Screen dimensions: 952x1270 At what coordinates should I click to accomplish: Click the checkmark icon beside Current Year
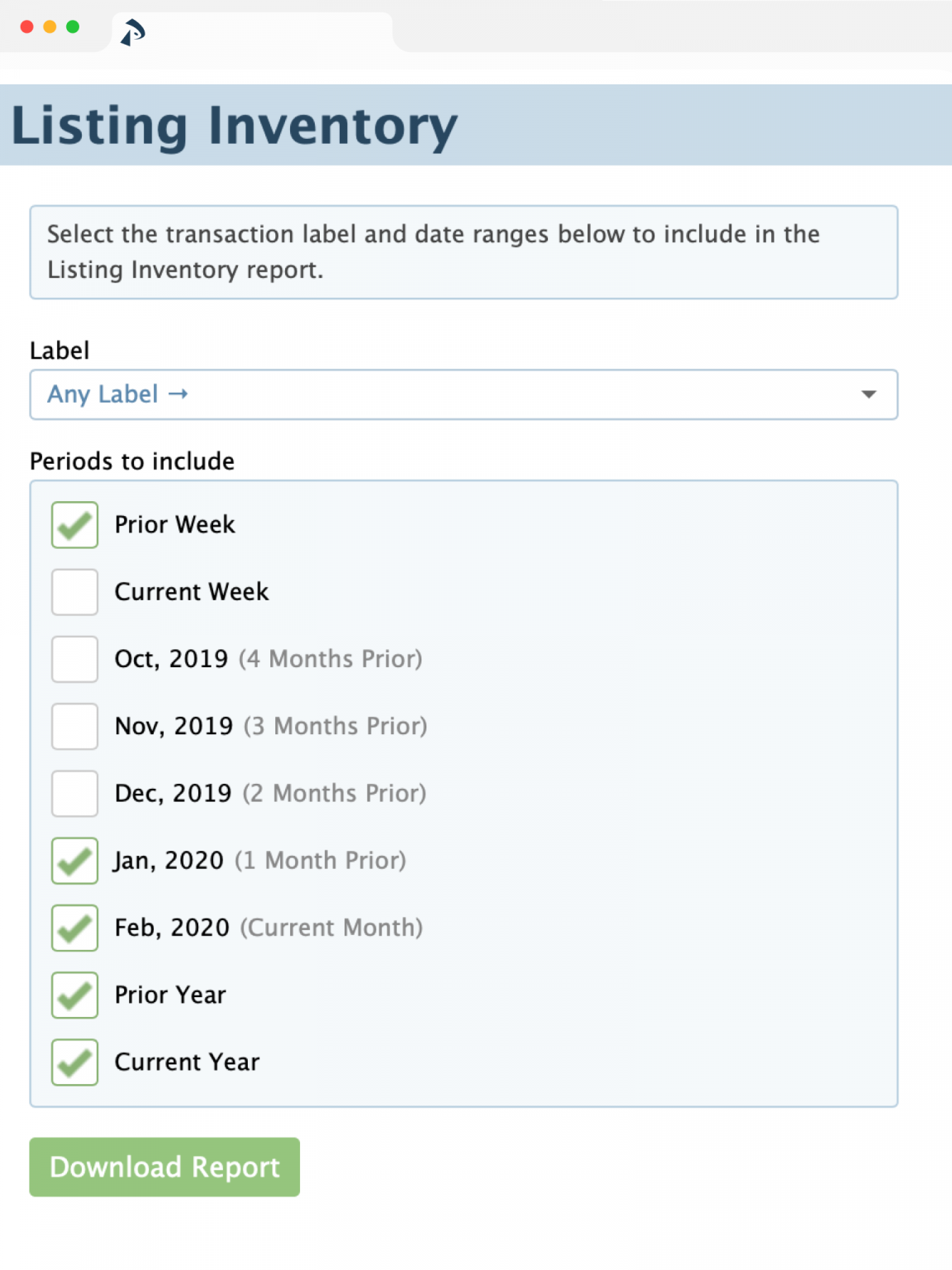click(x=74, y=1062)
